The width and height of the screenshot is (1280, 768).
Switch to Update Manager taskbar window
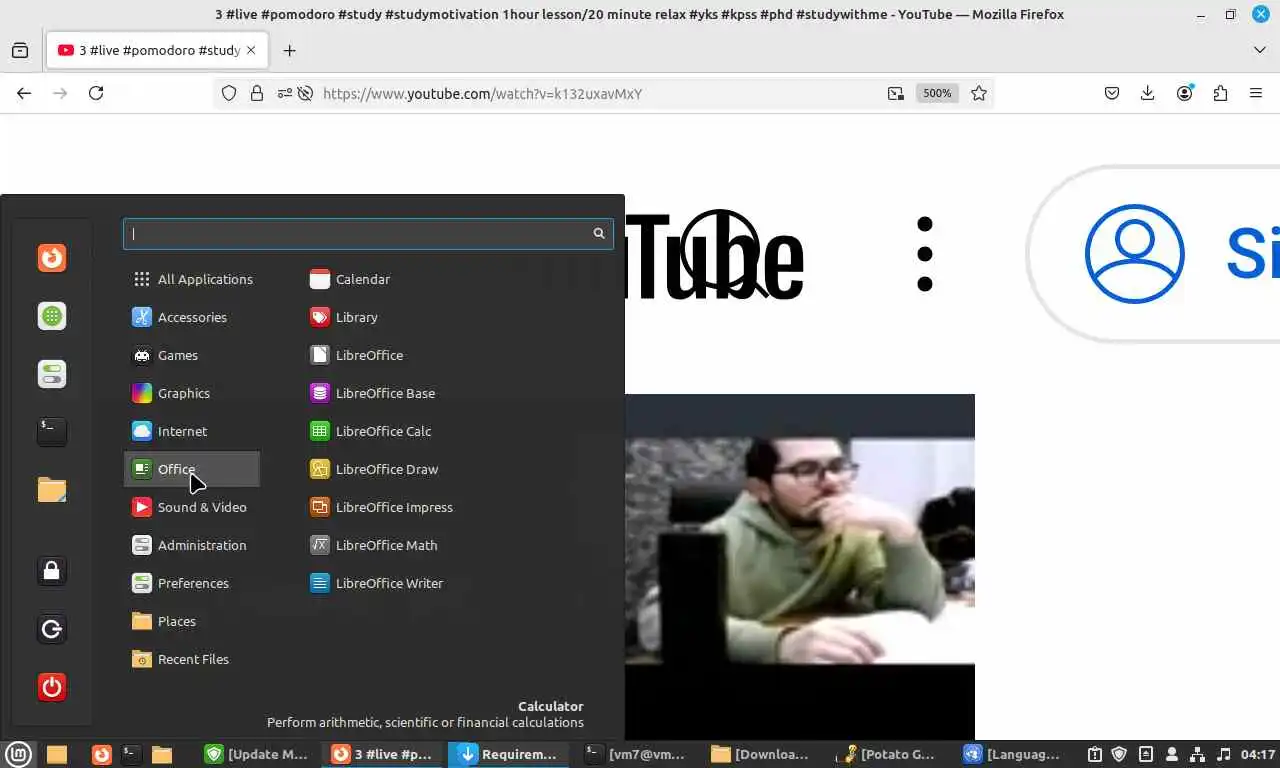click(257, 754)
